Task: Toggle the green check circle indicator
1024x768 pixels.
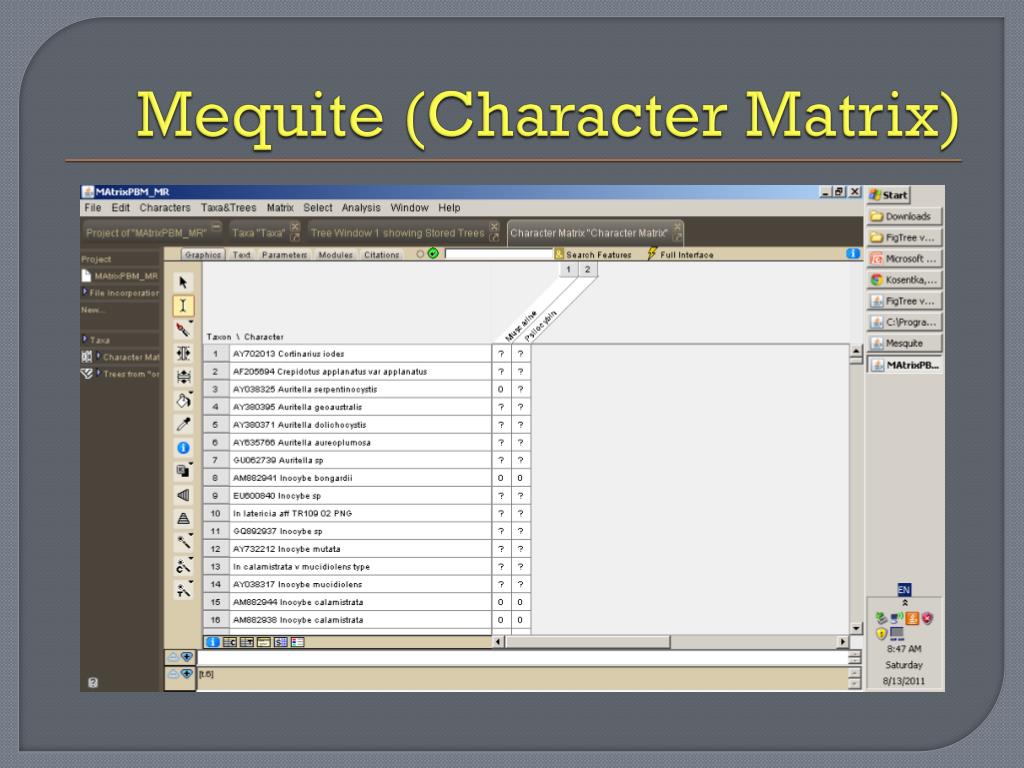Action: pos(432,253)
